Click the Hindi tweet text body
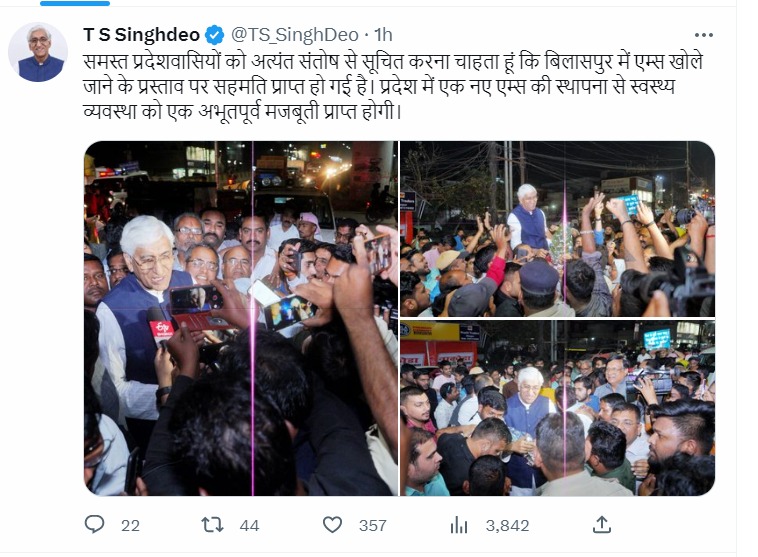The height and width of the screenshot is (557, 758). point(393,87)
